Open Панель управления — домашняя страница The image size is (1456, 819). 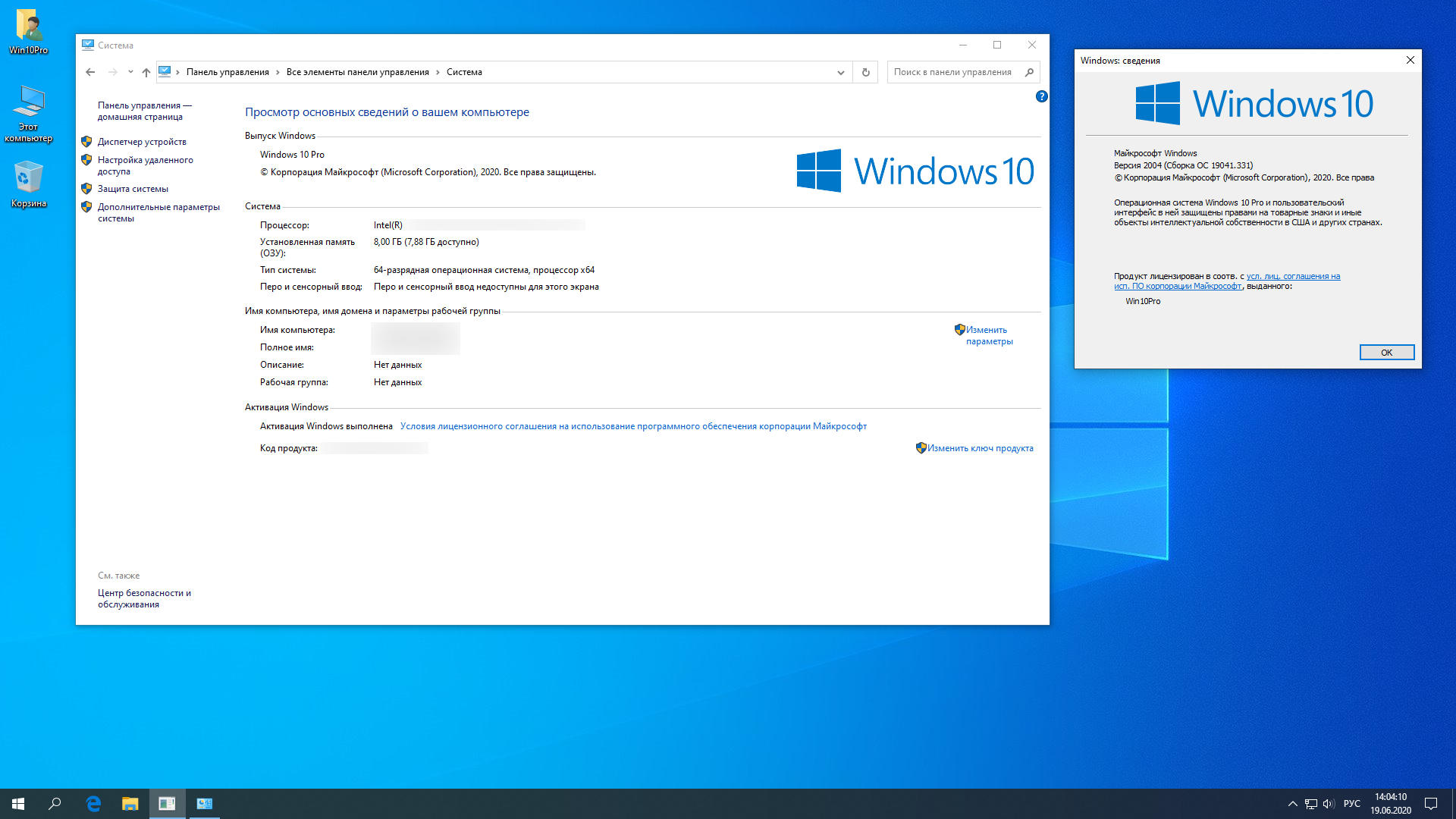coord(144,111)
